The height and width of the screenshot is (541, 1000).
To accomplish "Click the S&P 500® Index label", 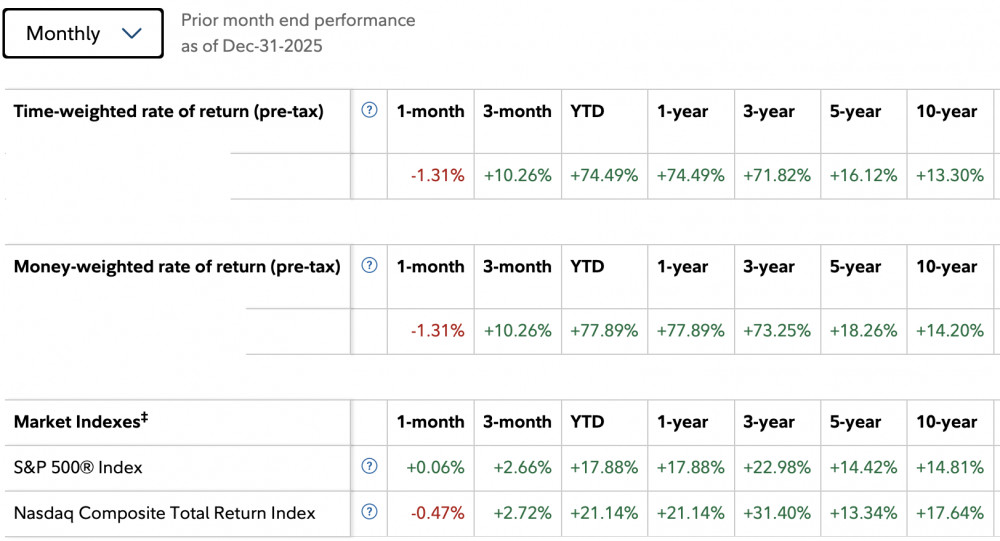I will [x=78, y=467].
